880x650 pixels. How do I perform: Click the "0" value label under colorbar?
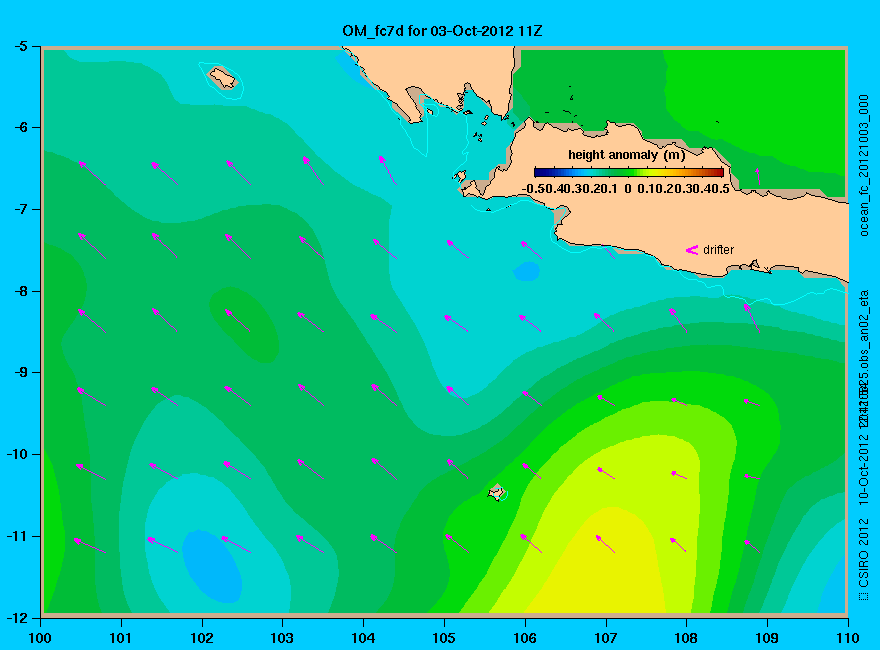click(x=627, y=189)
